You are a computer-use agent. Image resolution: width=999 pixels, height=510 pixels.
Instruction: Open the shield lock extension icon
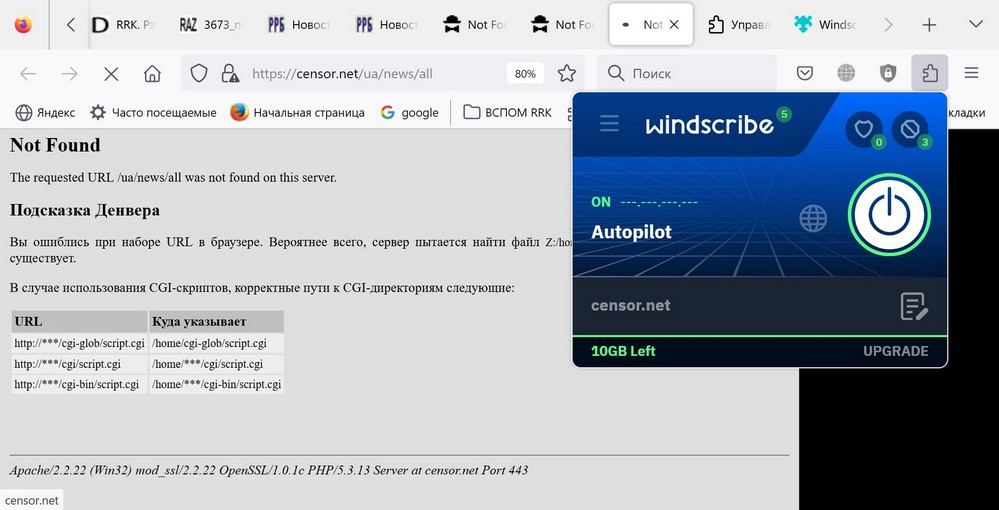tap(888, 73)
